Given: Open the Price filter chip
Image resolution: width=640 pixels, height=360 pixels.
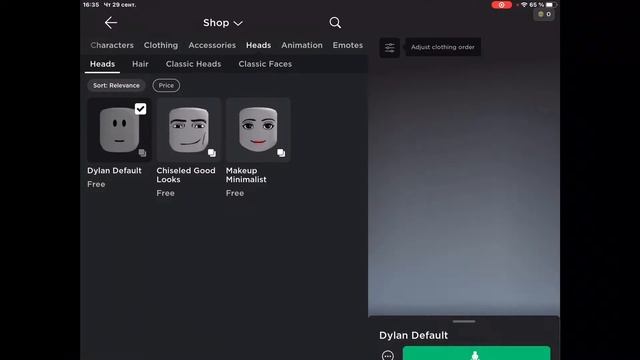Looking at the screenshot, I should (166, 85).
